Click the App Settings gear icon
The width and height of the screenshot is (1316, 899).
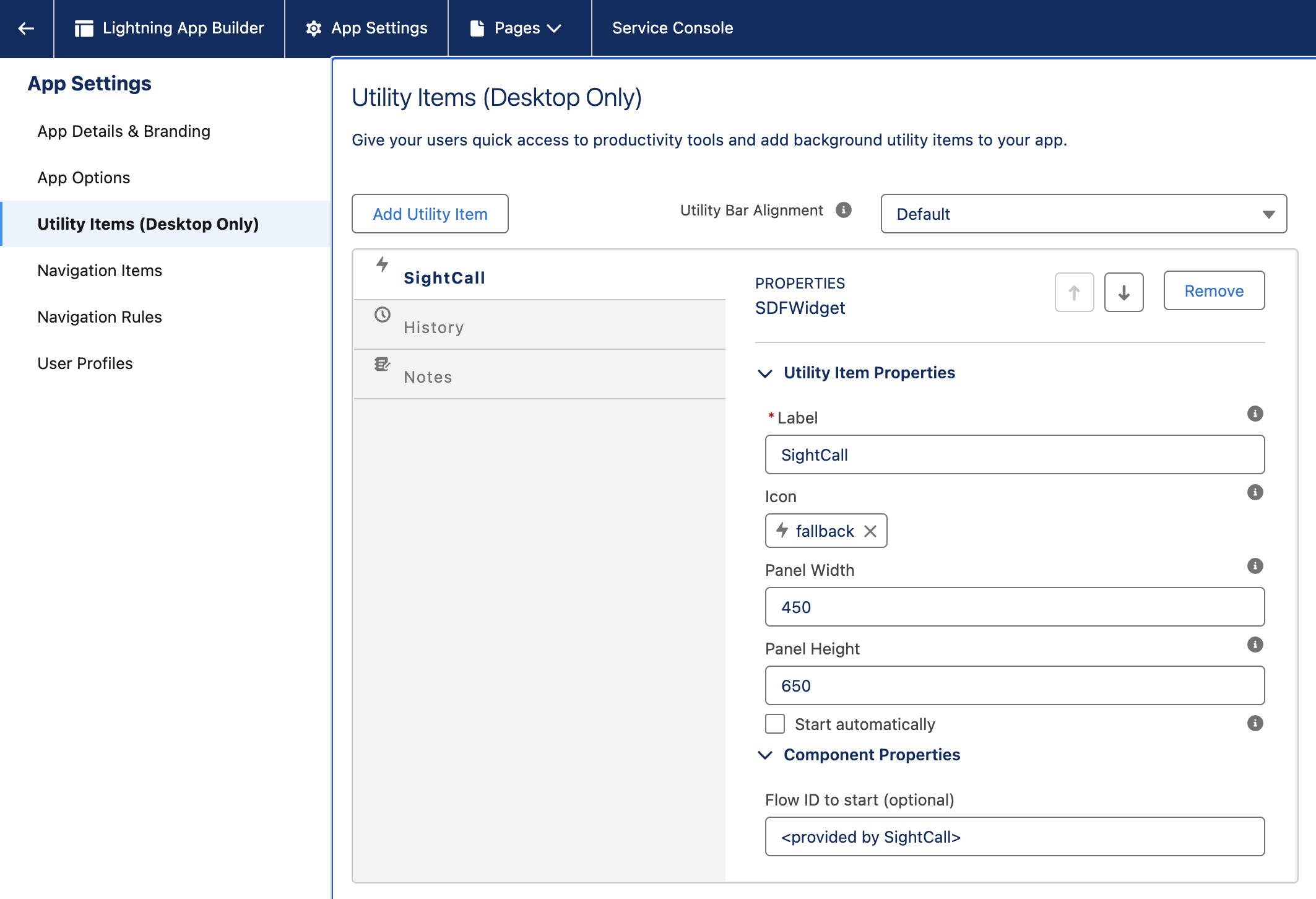point(314,28)
